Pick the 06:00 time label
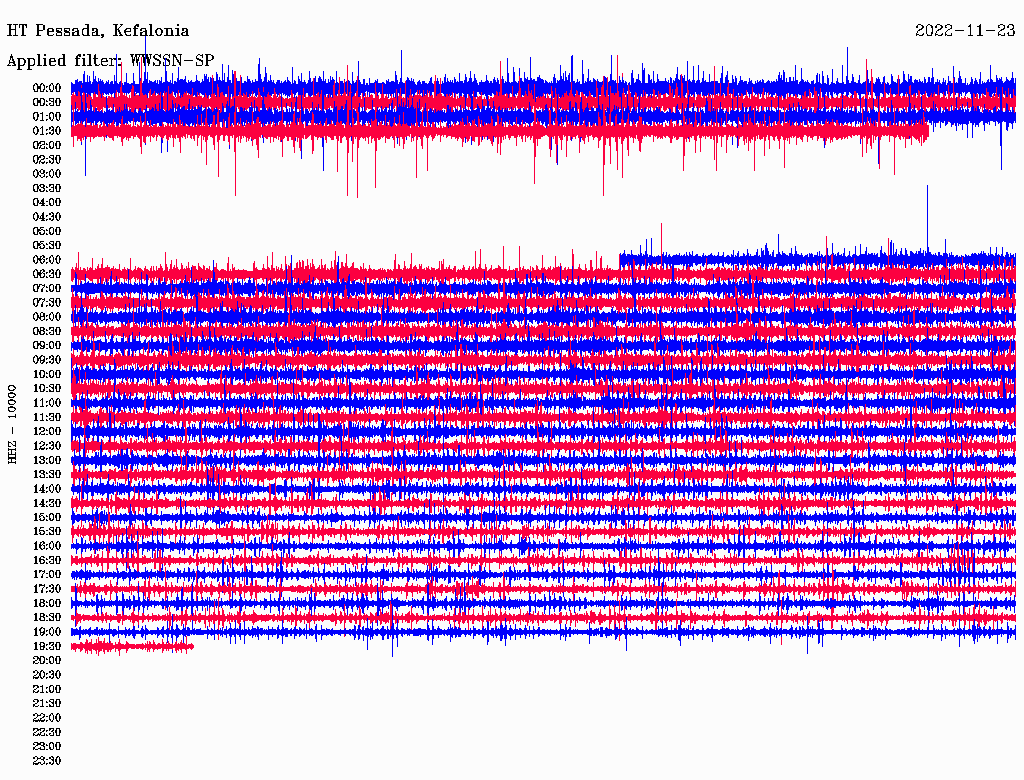This screenshot has height=780, width=1024. pyautogui.click(x=47, y=260)
